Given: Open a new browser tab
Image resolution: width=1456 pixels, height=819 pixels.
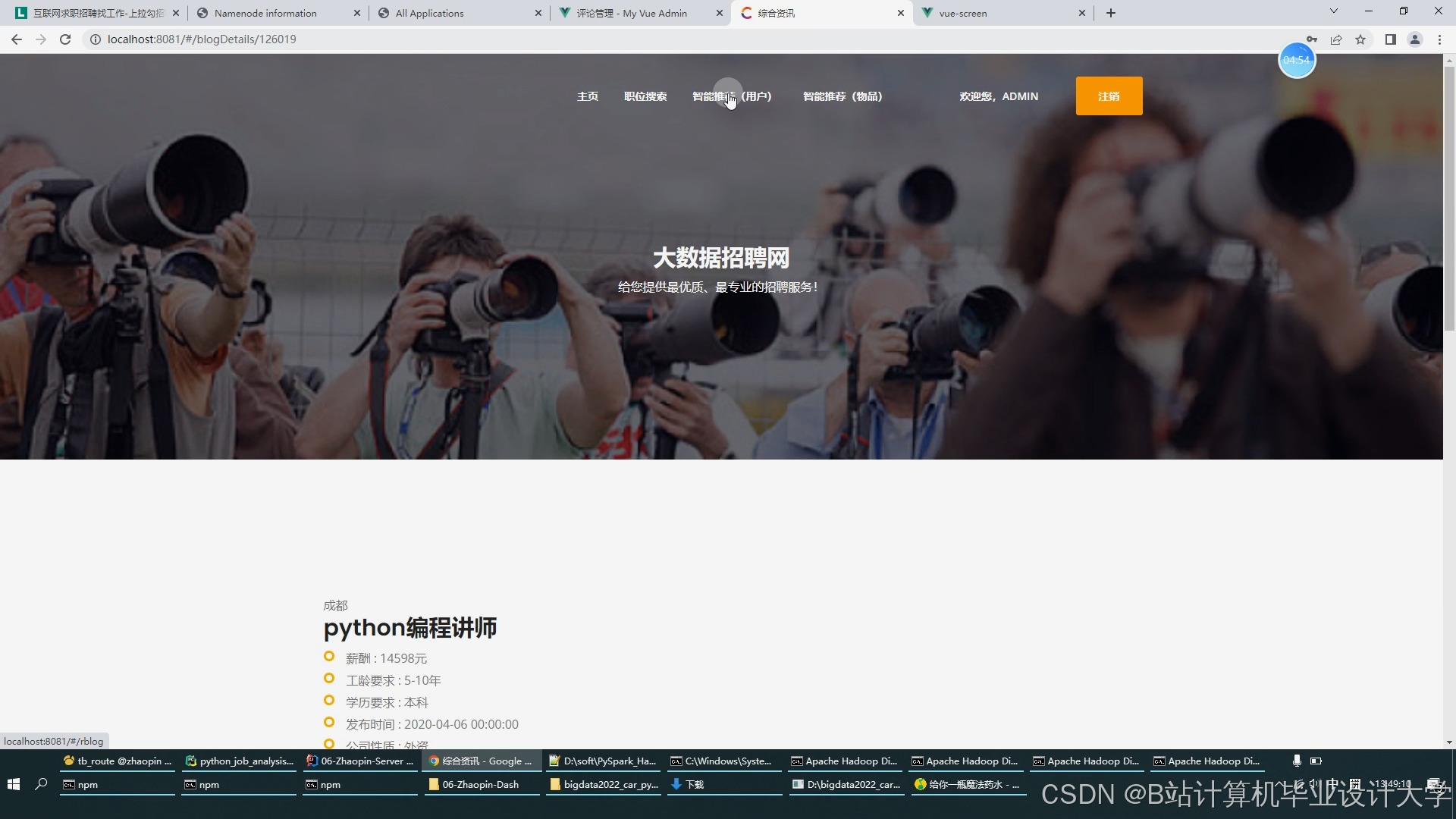Looking at the screenshot, I should 1111,13.
